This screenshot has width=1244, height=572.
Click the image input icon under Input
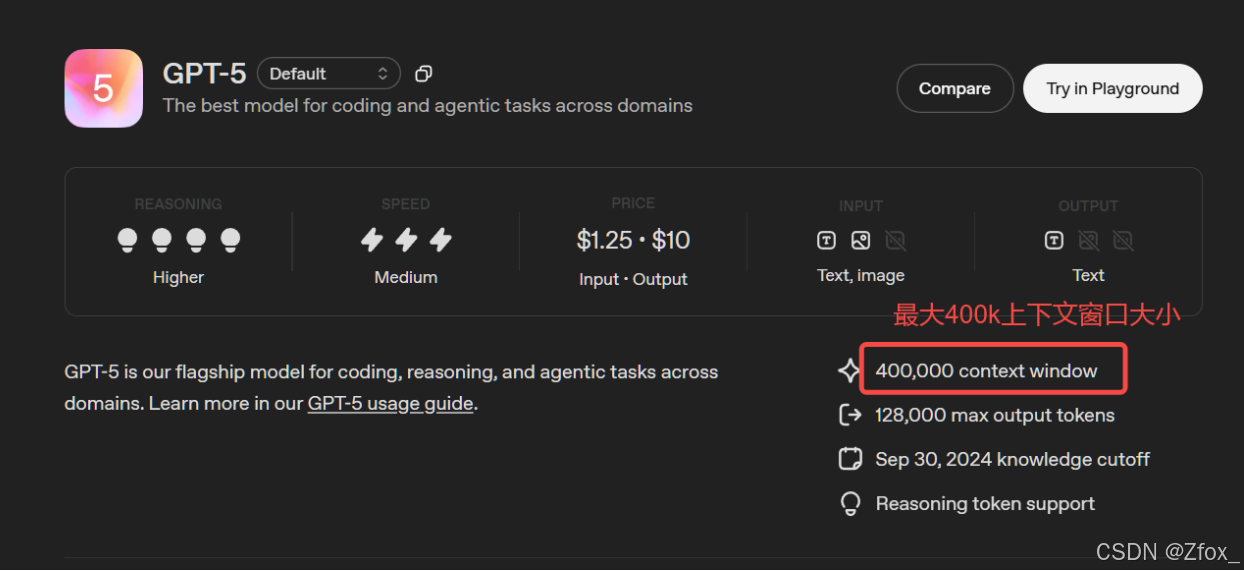(x=861, y=240)
